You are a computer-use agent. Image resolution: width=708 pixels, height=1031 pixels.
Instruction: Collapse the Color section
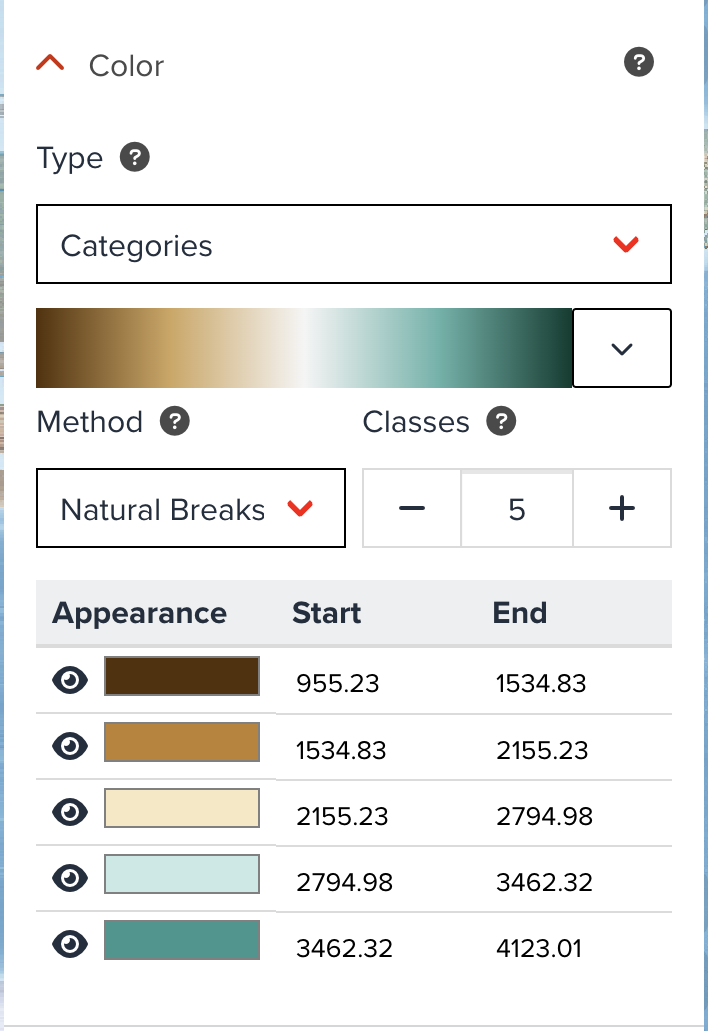(50, 62)
